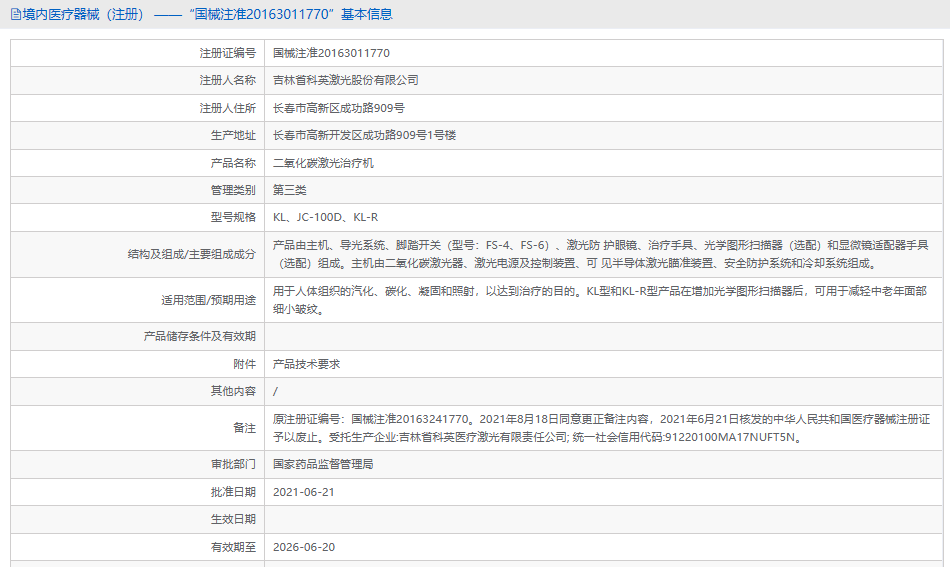
Task: Click the 管理类别 label
Action: point(233,190)
